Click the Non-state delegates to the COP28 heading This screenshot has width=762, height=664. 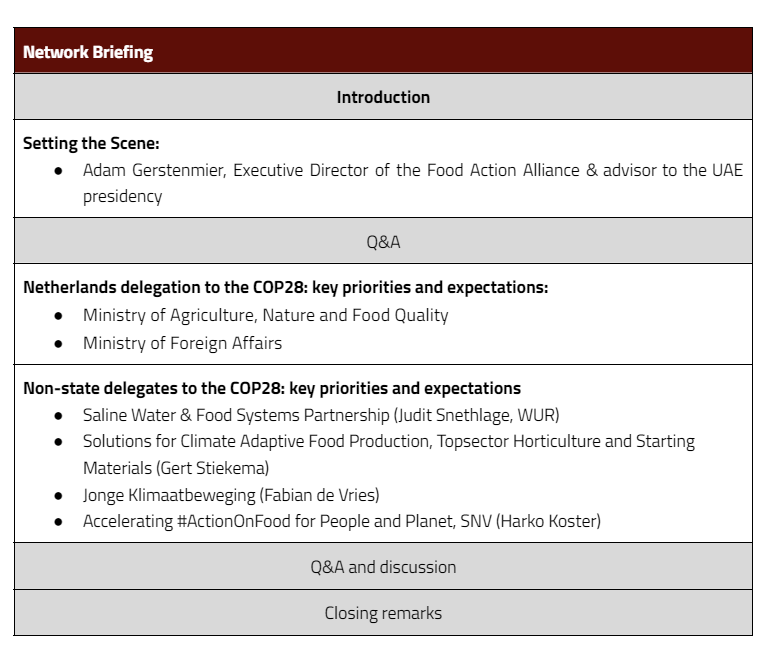pos(272,388)
